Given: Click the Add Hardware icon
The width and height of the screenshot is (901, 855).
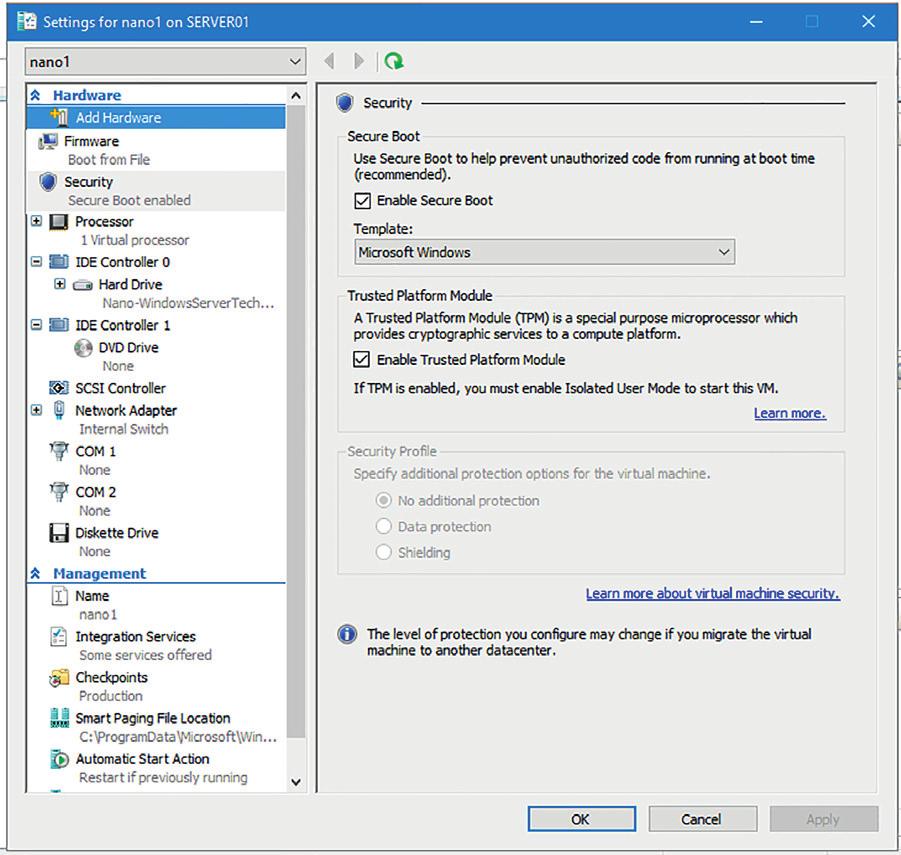Looking at the screenshot, I should (x=59, y=117).
